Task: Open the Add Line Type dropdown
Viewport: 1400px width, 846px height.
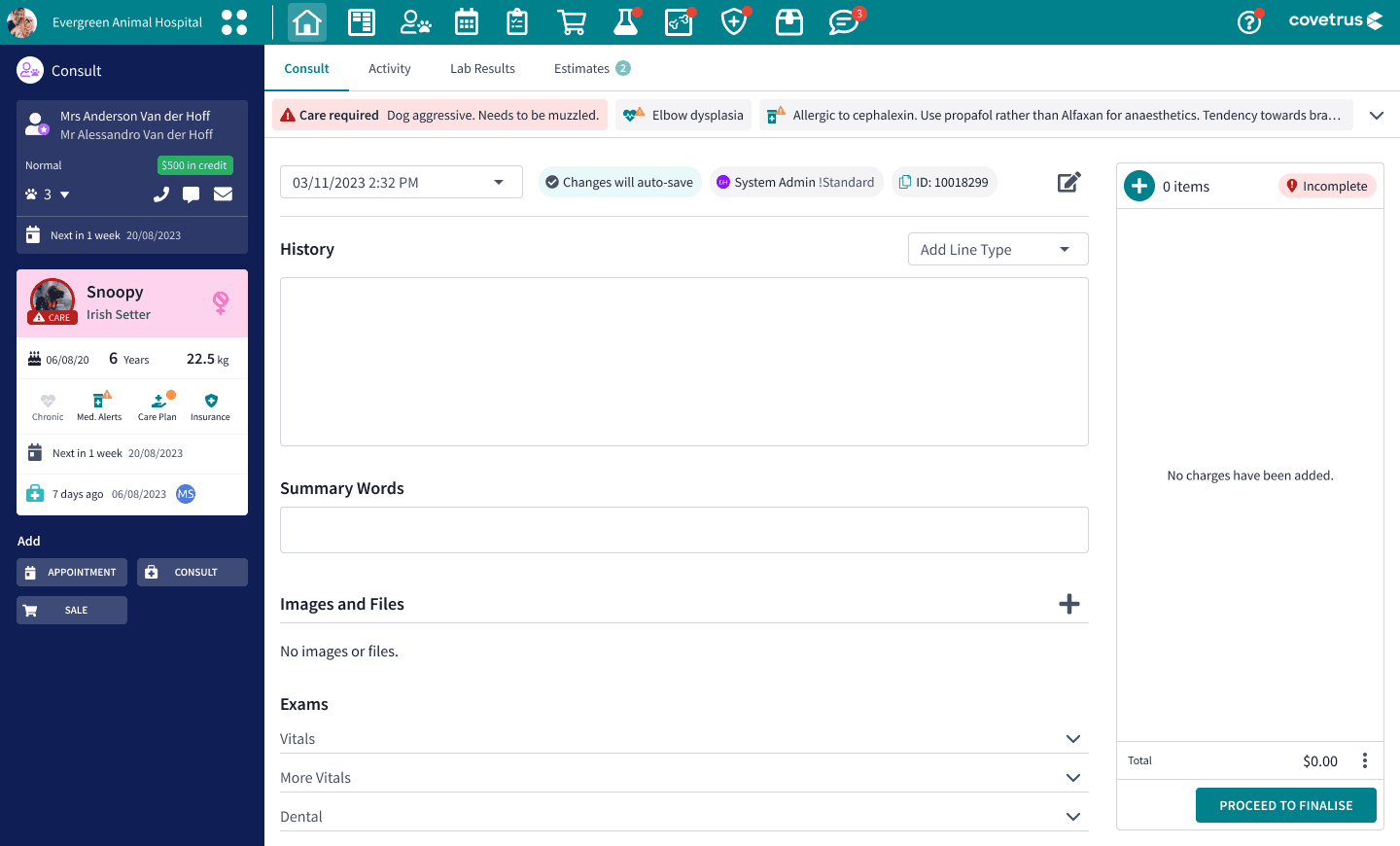Action: click(998, 249)
